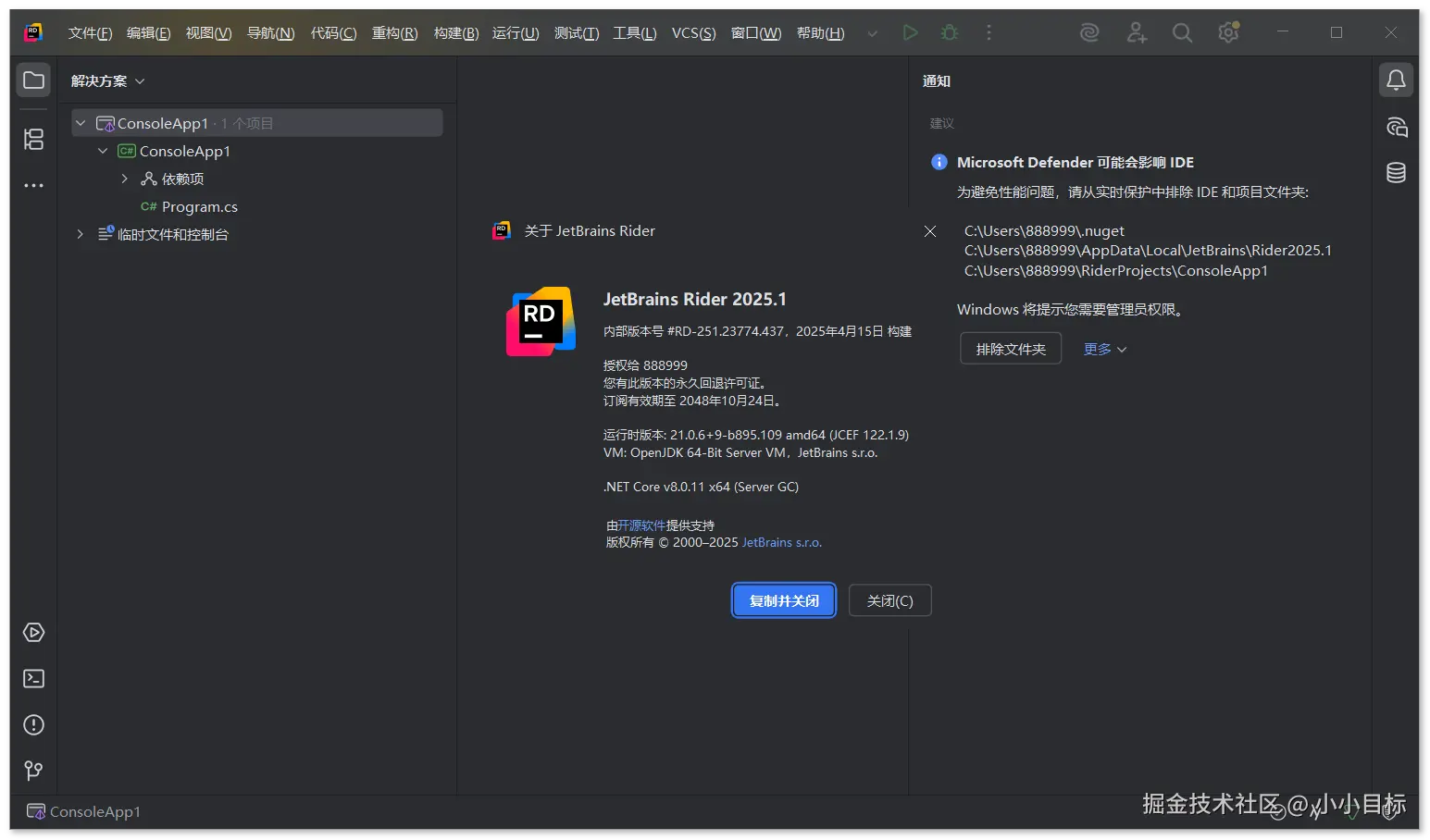
Task: Select the ConsoleApp1 C# project row
Action: pyautogui.click(x=257, y=151)
